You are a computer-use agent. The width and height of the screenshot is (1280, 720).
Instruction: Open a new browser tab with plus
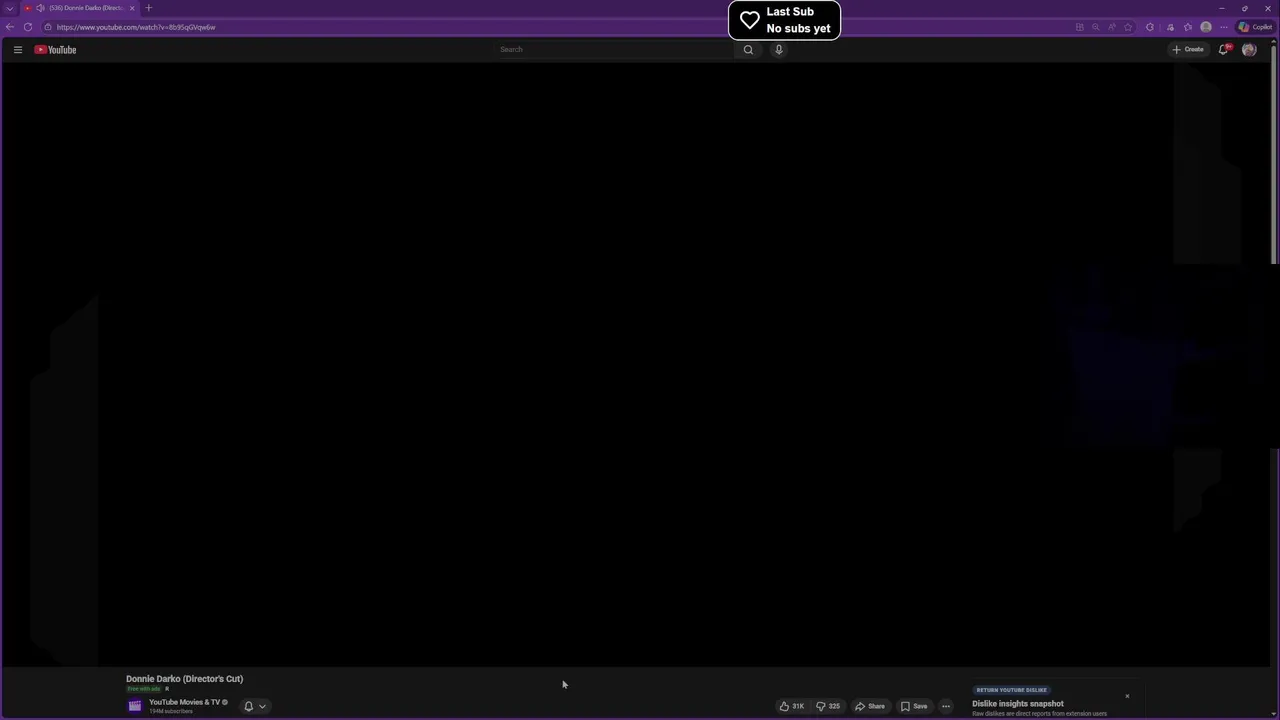[x=149, y=8]
